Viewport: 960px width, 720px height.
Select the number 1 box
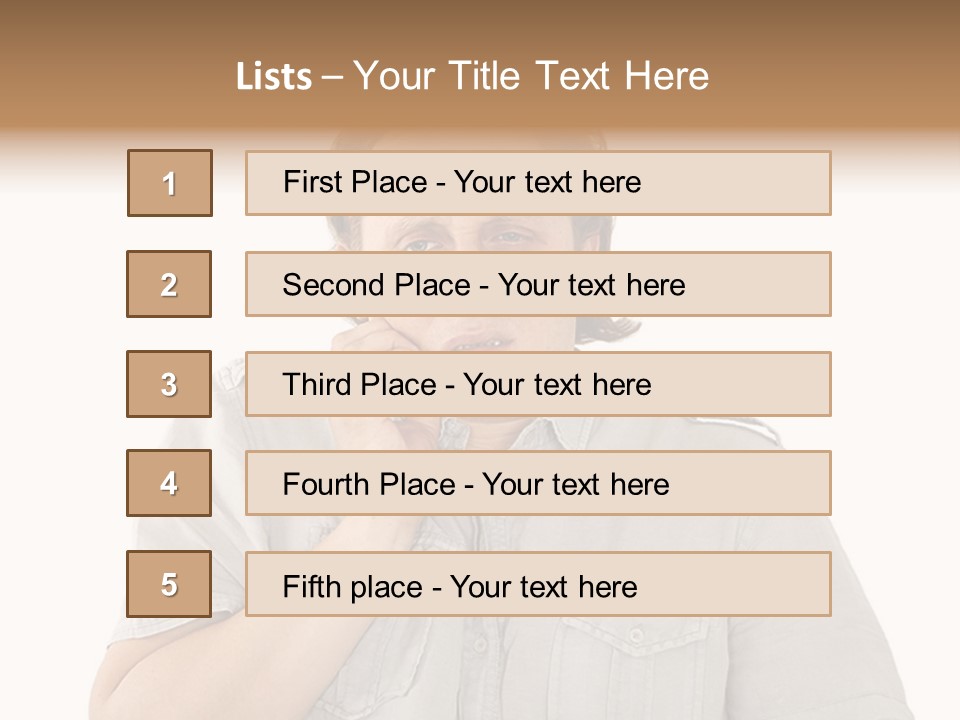(170, 183)
